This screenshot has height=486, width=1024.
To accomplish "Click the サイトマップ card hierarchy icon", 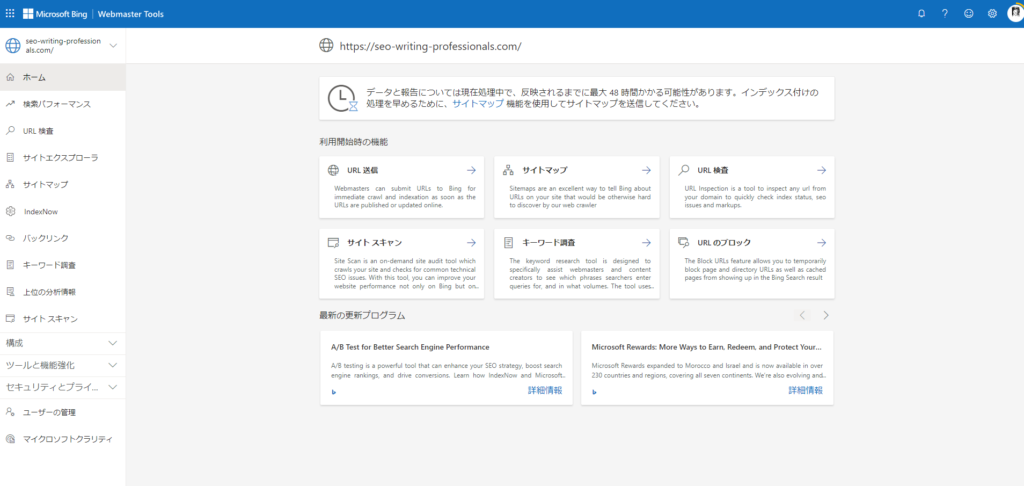I will click(509, 170).
